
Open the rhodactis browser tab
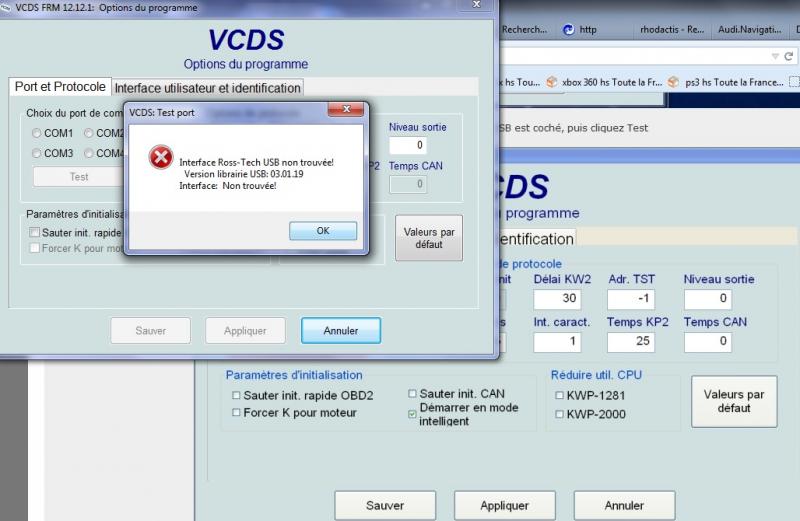point(672,30)
